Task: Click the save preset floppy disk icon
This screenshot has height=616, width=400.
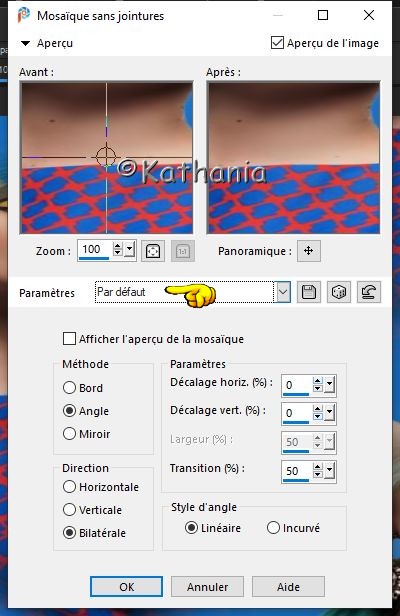Action: click(x=308, y=292)
